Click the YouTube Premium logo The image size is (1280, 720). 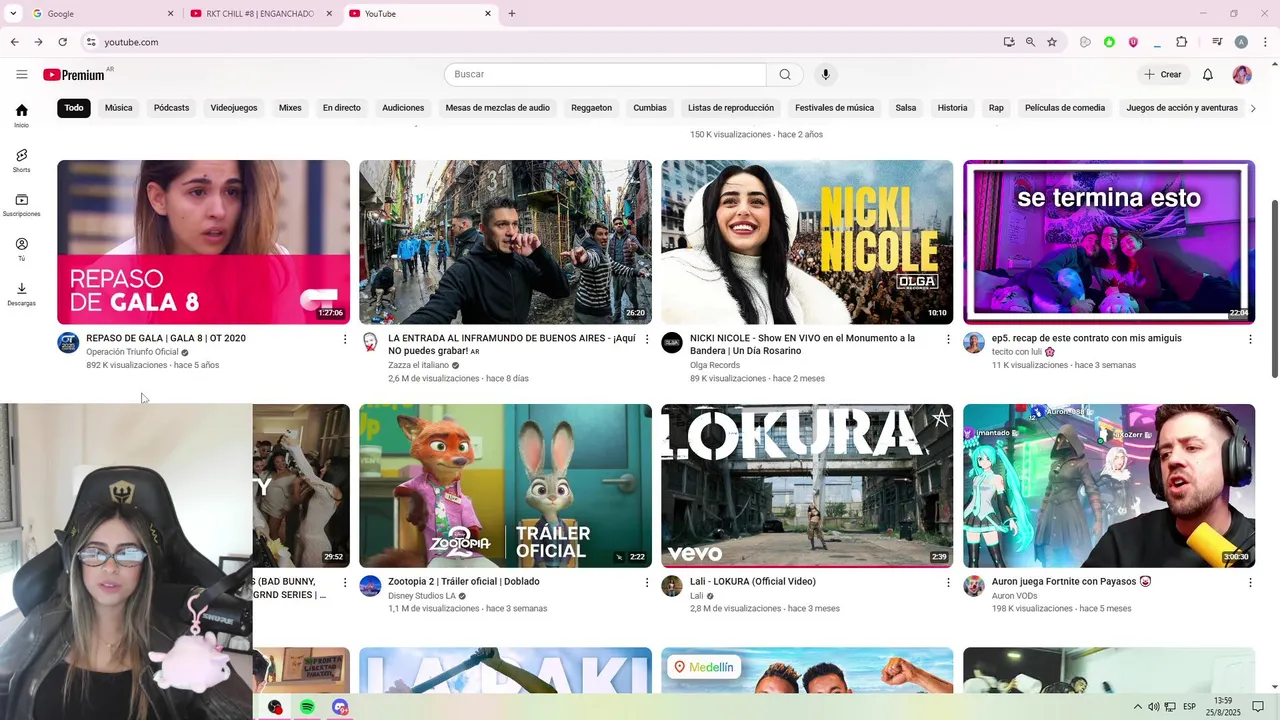(x=73, y=75)
